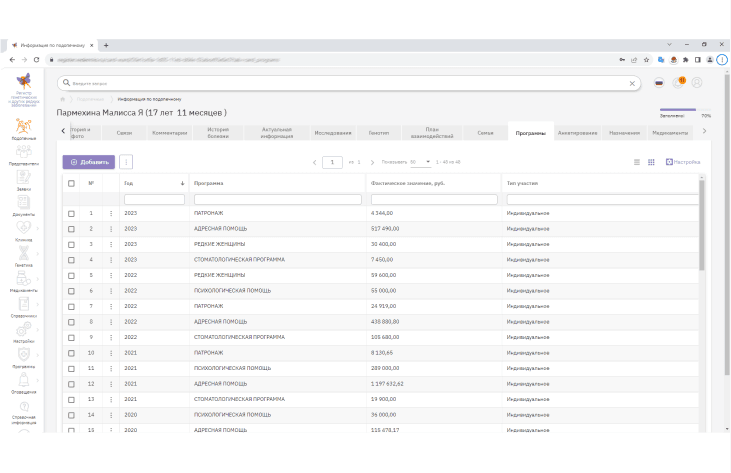Screen dimensions: 731x473
Task: Open the Справочники sidebar icon
Action: 23,304
